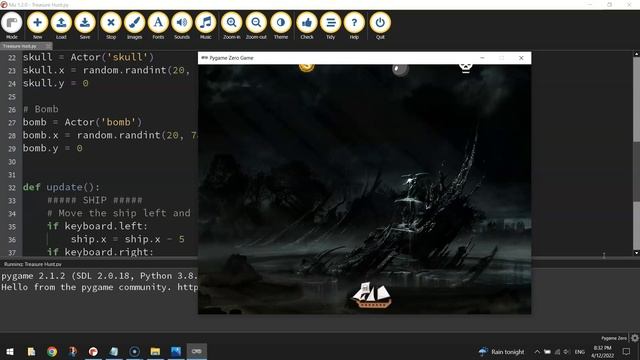Click the pygame 2.1.2 version output line

99,276
